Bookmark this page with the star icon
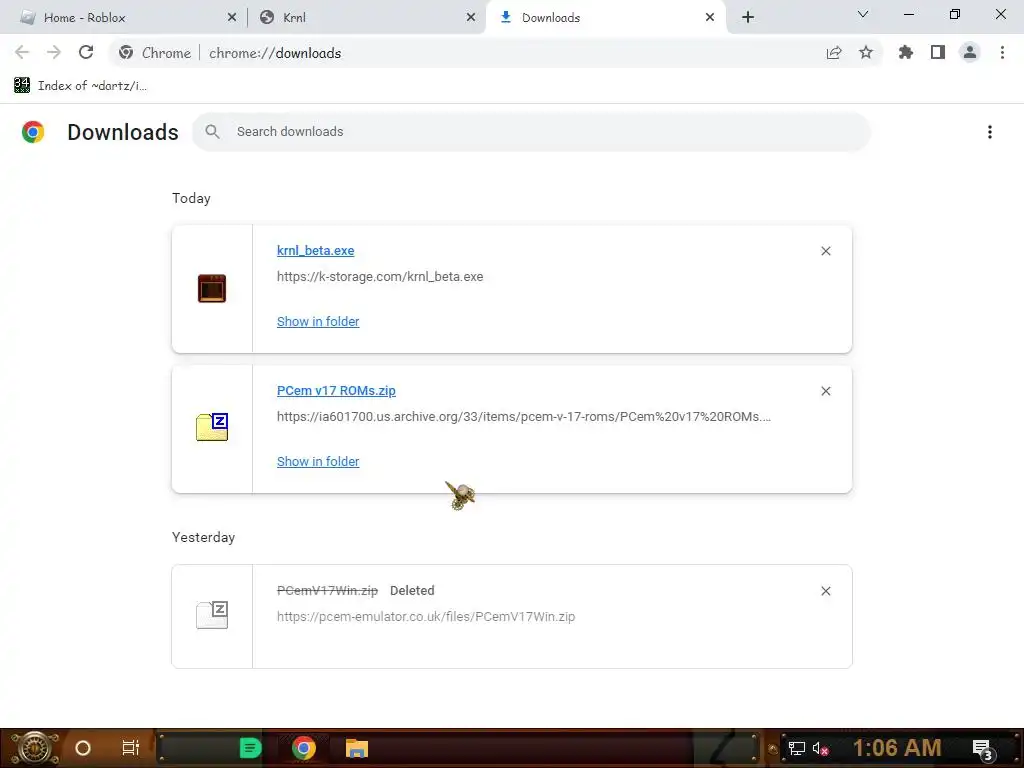Image resolution: width=1024 pixels, height=768 pixels. point(866,52)
